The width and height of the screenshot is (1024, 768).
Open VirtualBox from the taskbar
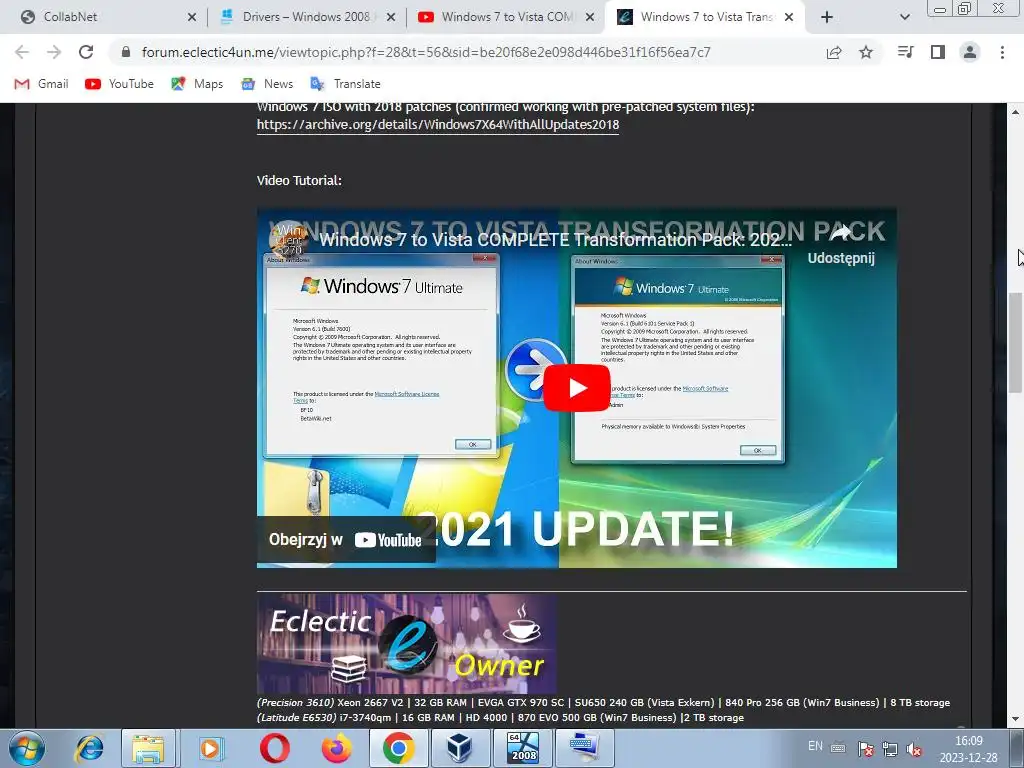[x=460, y=748]
